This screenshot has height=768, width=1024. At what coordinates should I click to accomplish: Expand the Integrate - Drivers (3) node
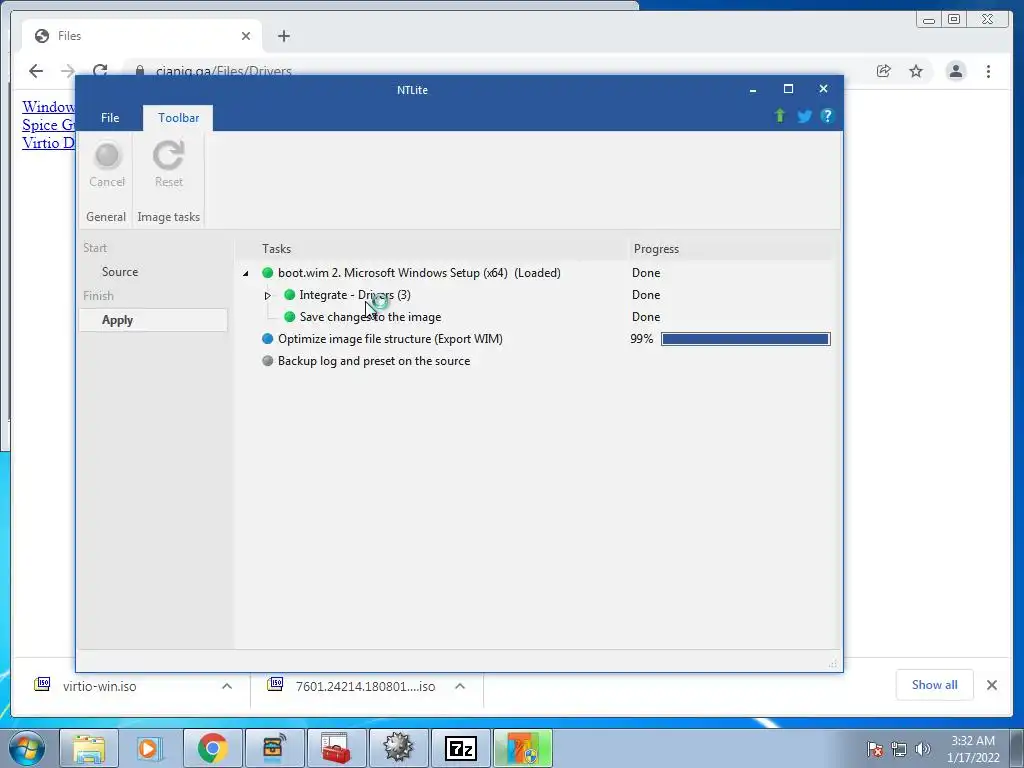pos(267,296)
